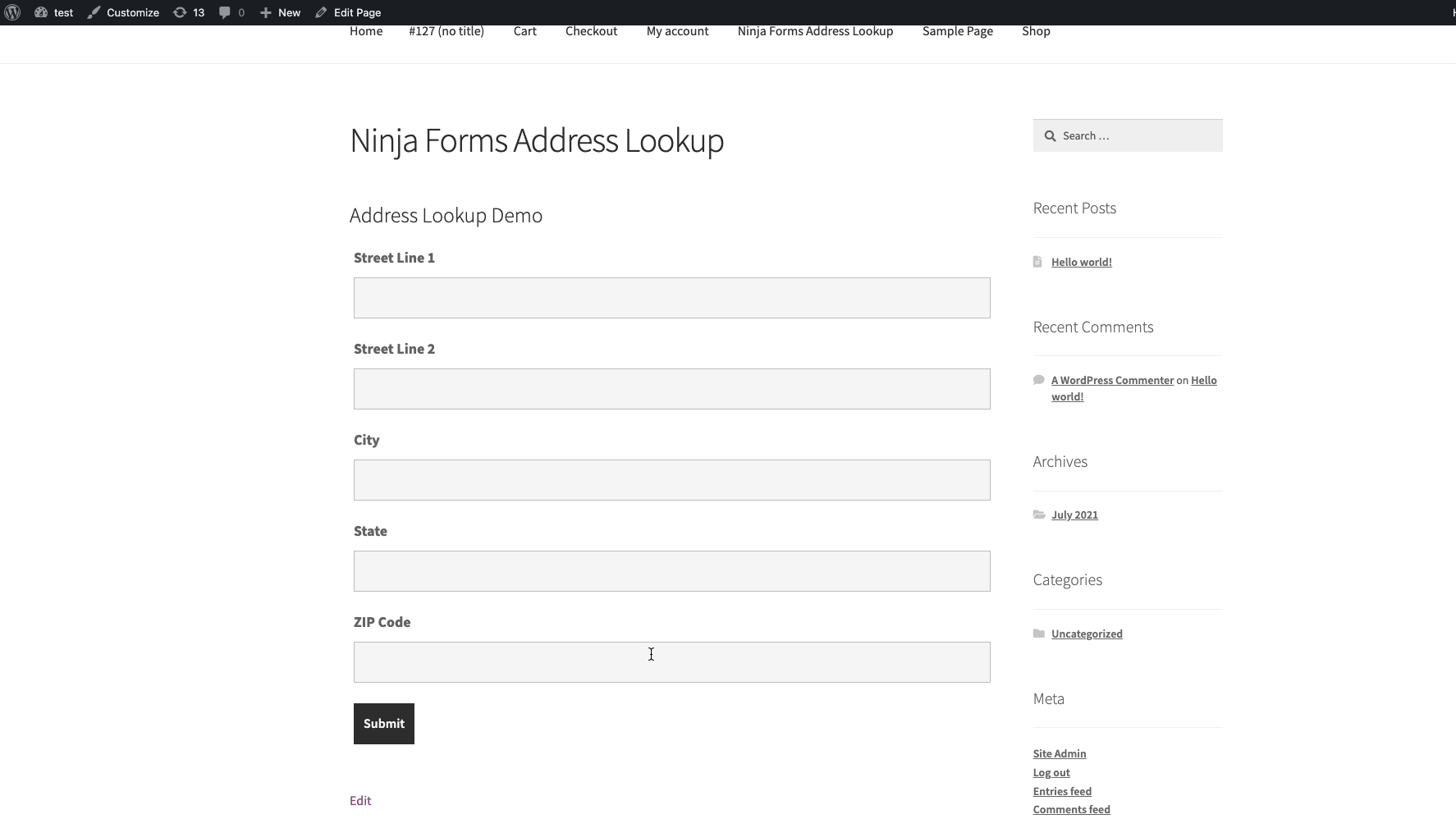Open the Customize screen via brush icon
The width and height of the screenshot is (1456, 819).
tap(93, 12)
